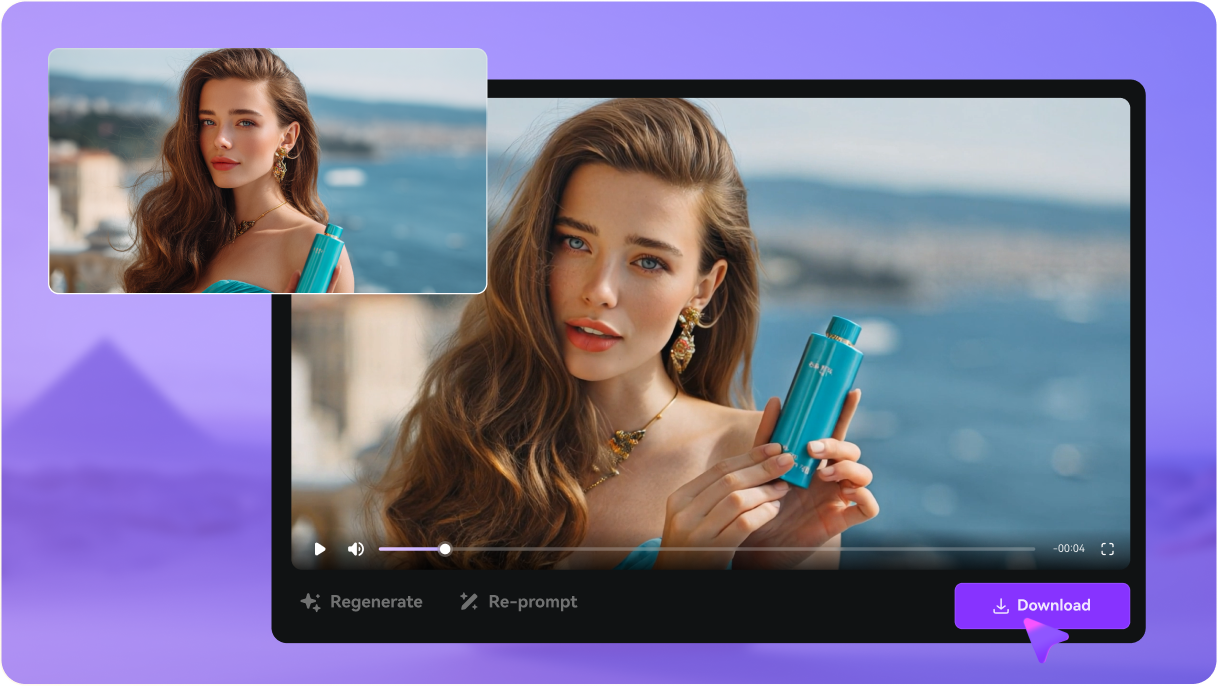This screenshot has height=686, width=1218.
Task: Click the purple cursor arrow graphic
Action: (1043, 638)
